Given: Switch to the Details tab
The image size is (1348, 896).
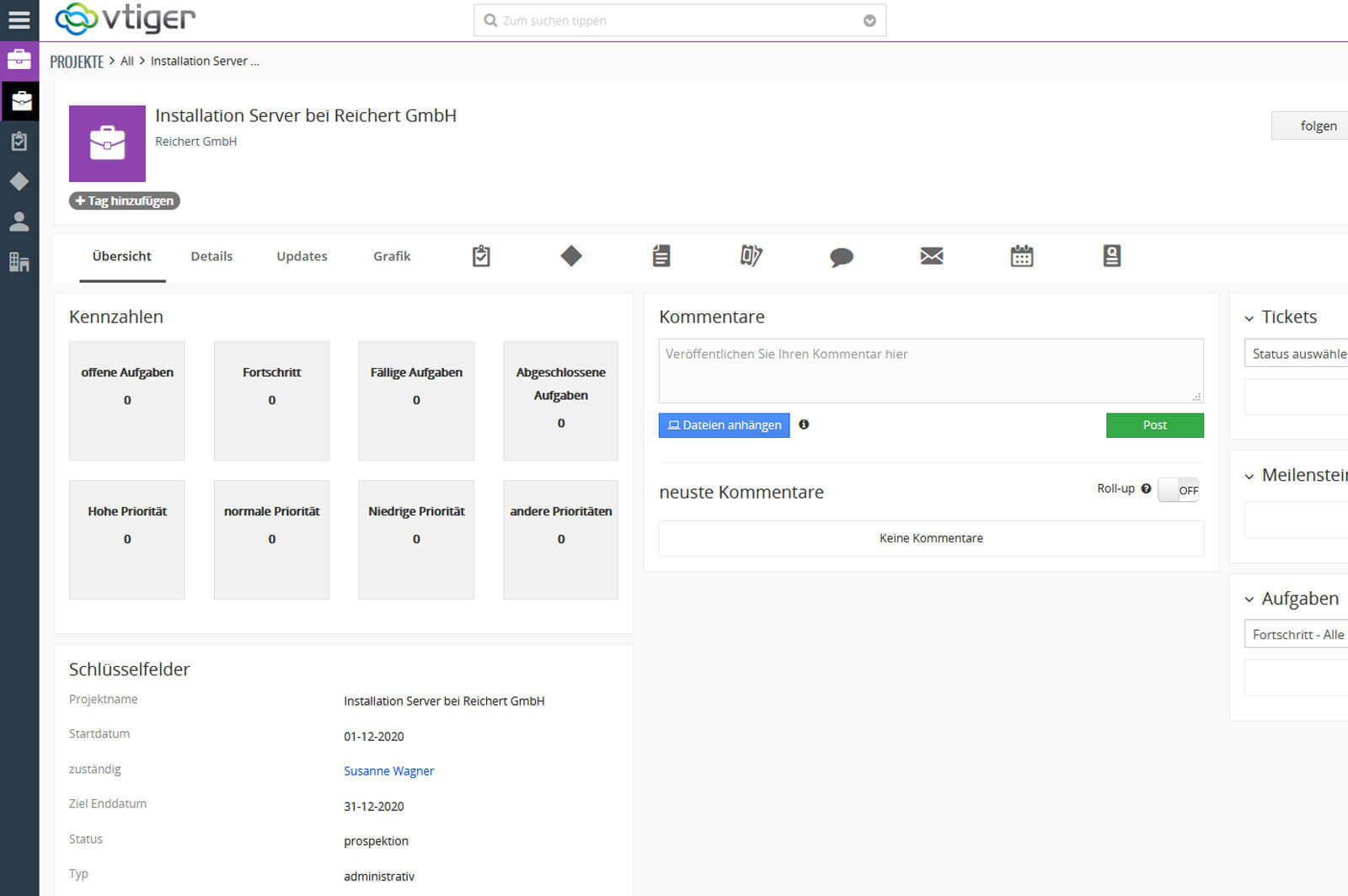Looking at the screenshot, I should click(211, 256).
